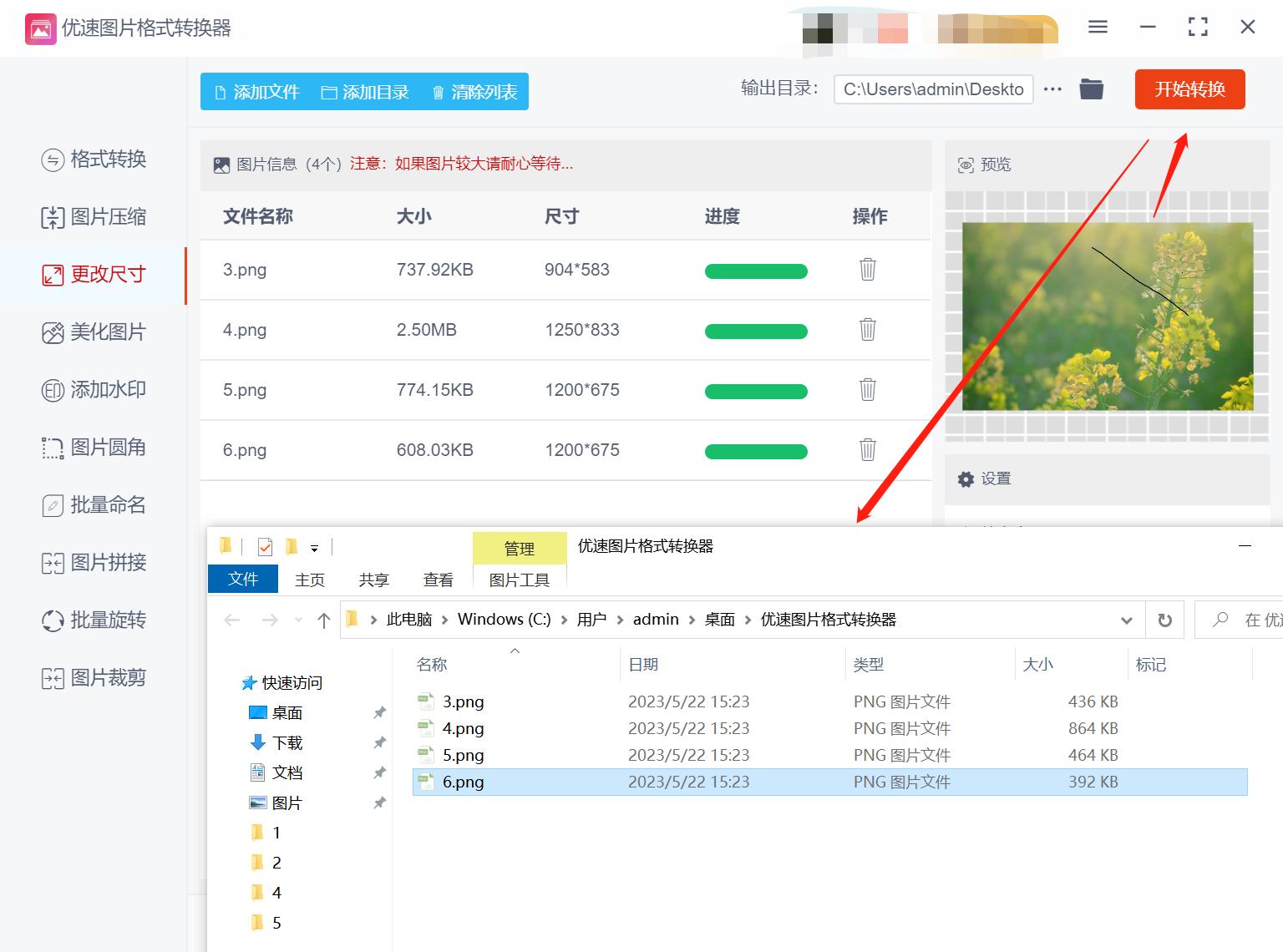Viewport: 1283px width, 952px height.
Task: Open the 图片裁剪 tool
Action: pos(94,677)
